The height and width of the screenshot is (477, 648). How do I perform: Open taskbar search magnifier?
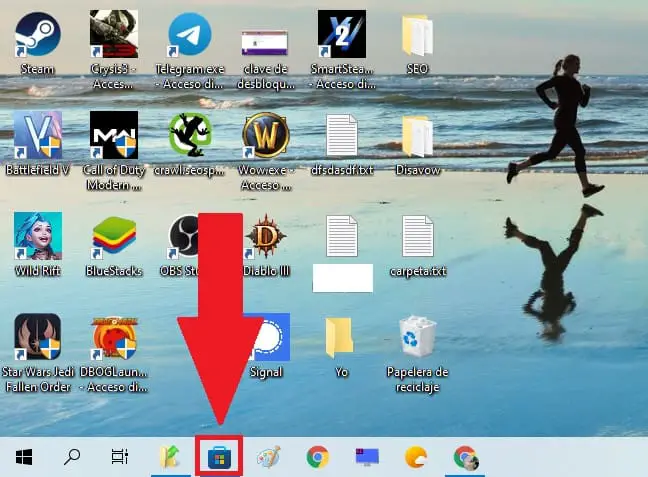coord(72,457)
